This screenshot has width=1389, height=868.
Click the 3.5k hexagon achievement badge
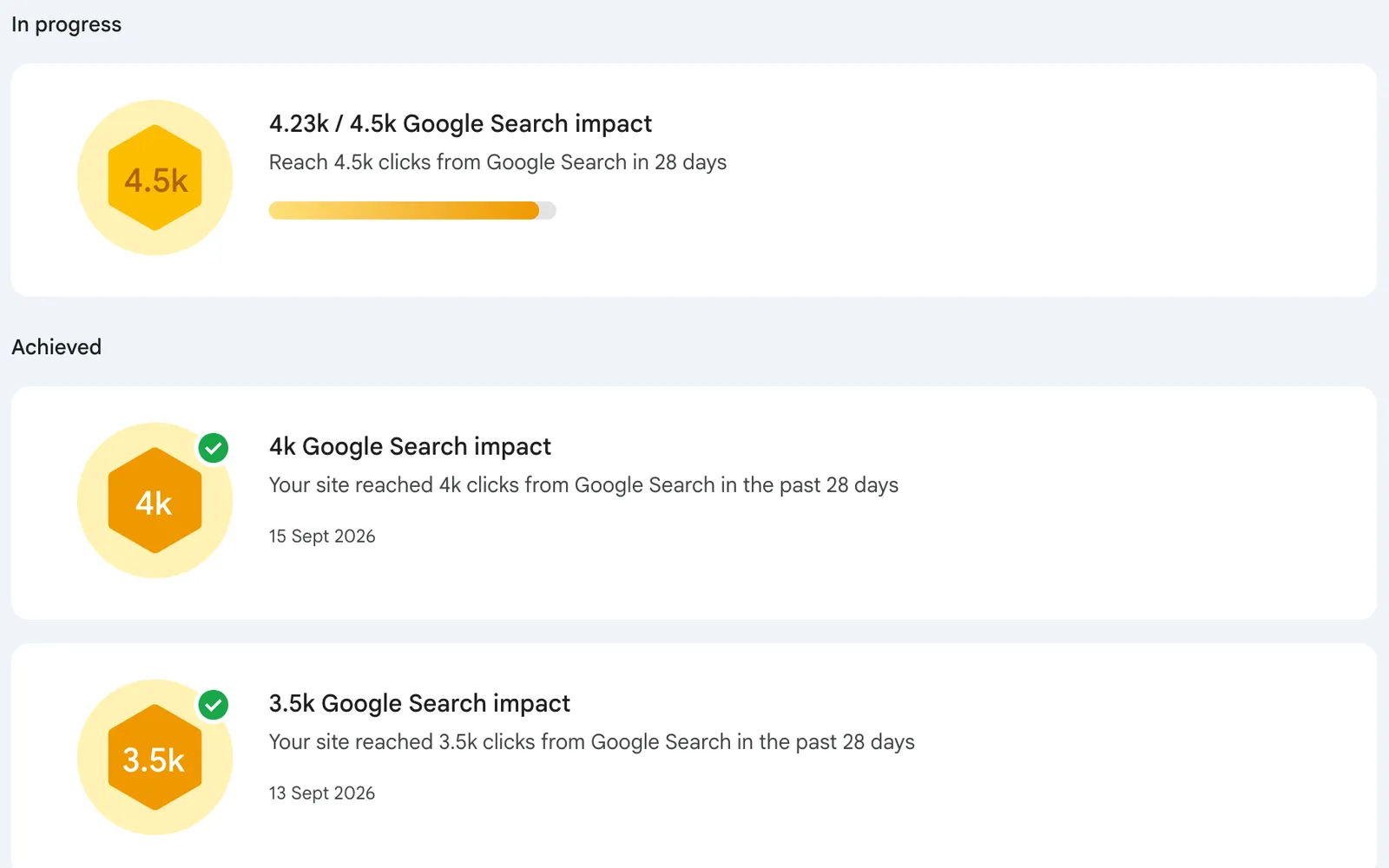[155, 758]
